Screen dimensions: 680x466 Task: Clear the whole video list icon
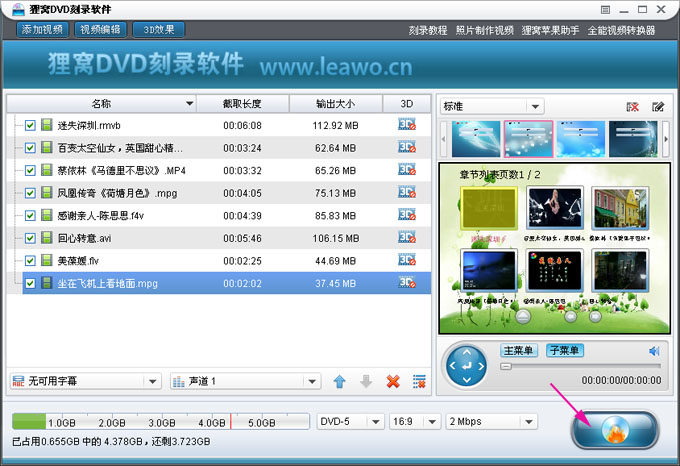pos(419,381)
